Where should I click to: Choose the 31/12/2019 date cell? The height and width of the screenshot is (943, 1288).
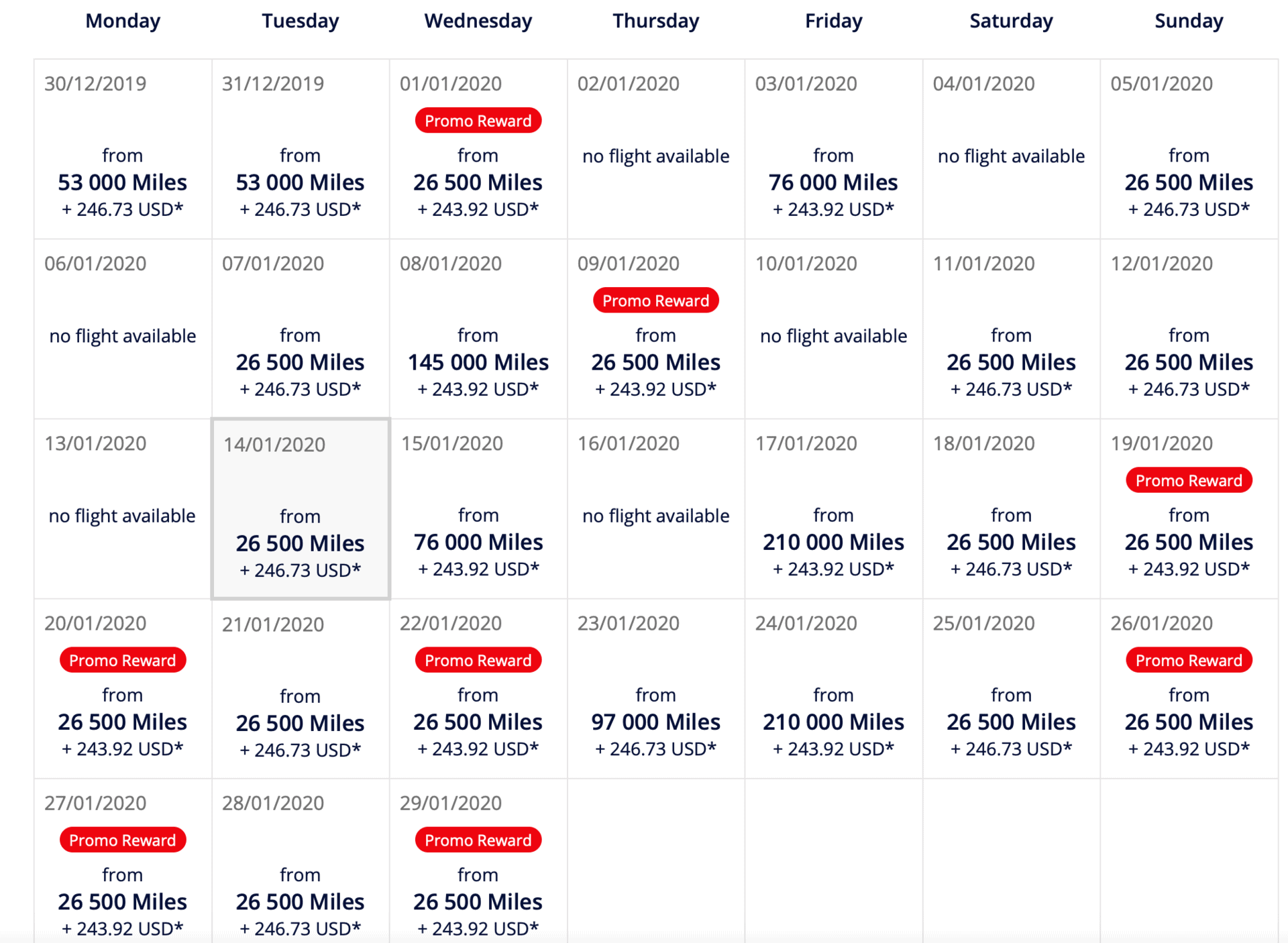pos(301,149)
